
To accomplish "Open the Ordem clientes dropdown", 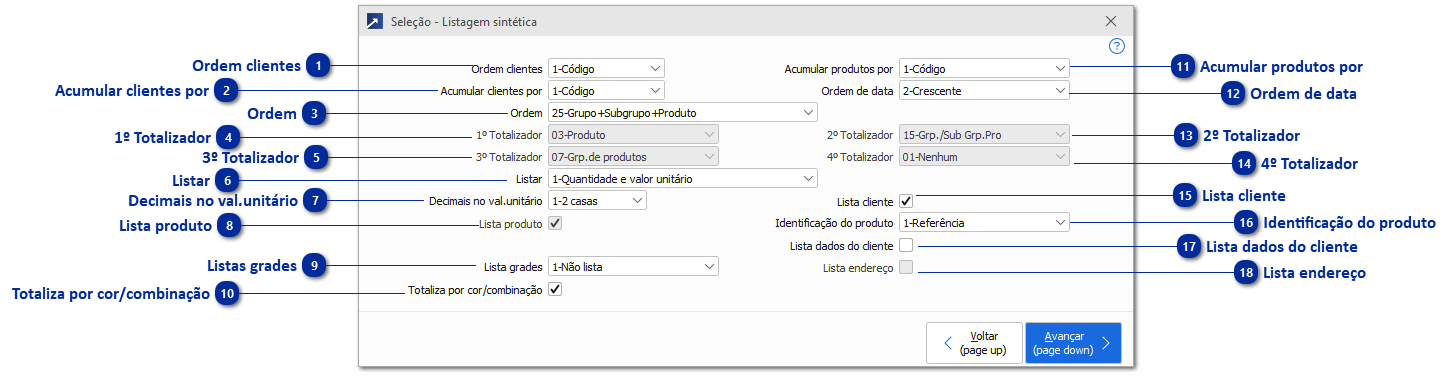I will pyautogui.click(x=606, y=68).
